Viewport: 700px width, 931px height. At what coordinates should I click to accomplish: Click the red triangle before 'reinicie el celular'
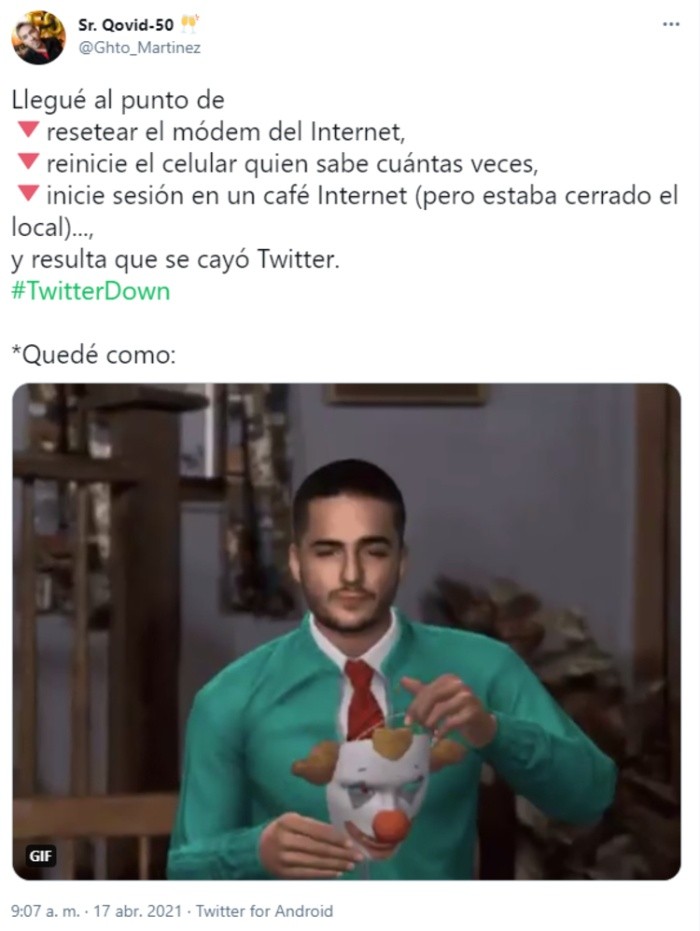point(28,162)
